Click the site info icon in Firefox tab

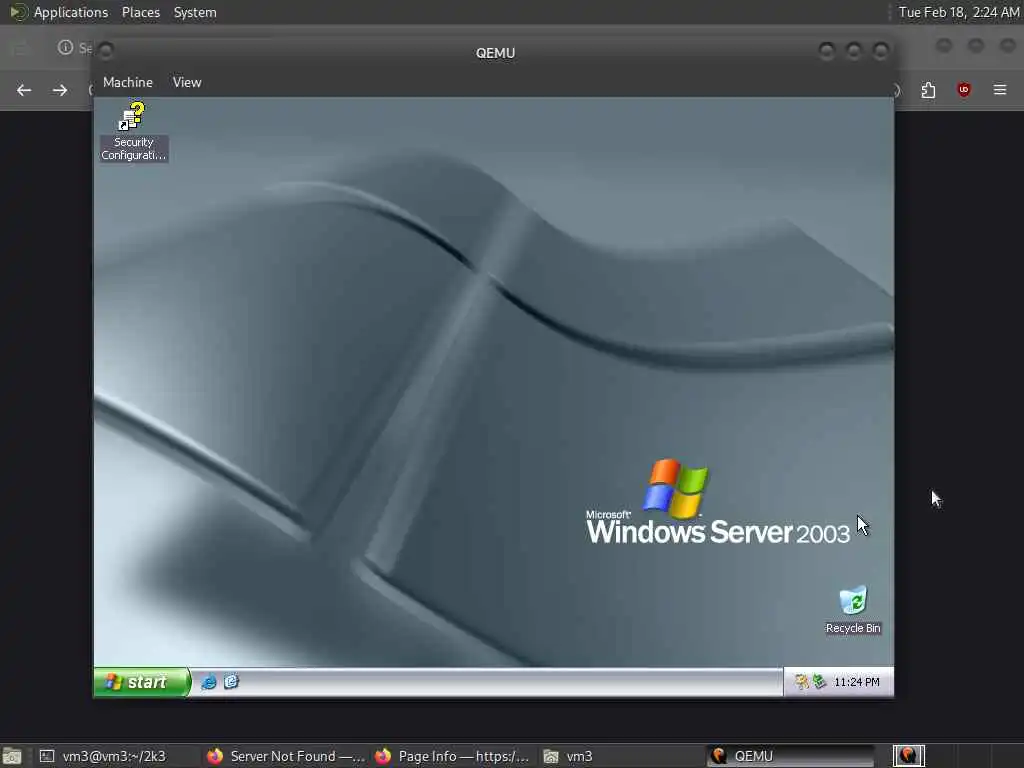[65, 47]
